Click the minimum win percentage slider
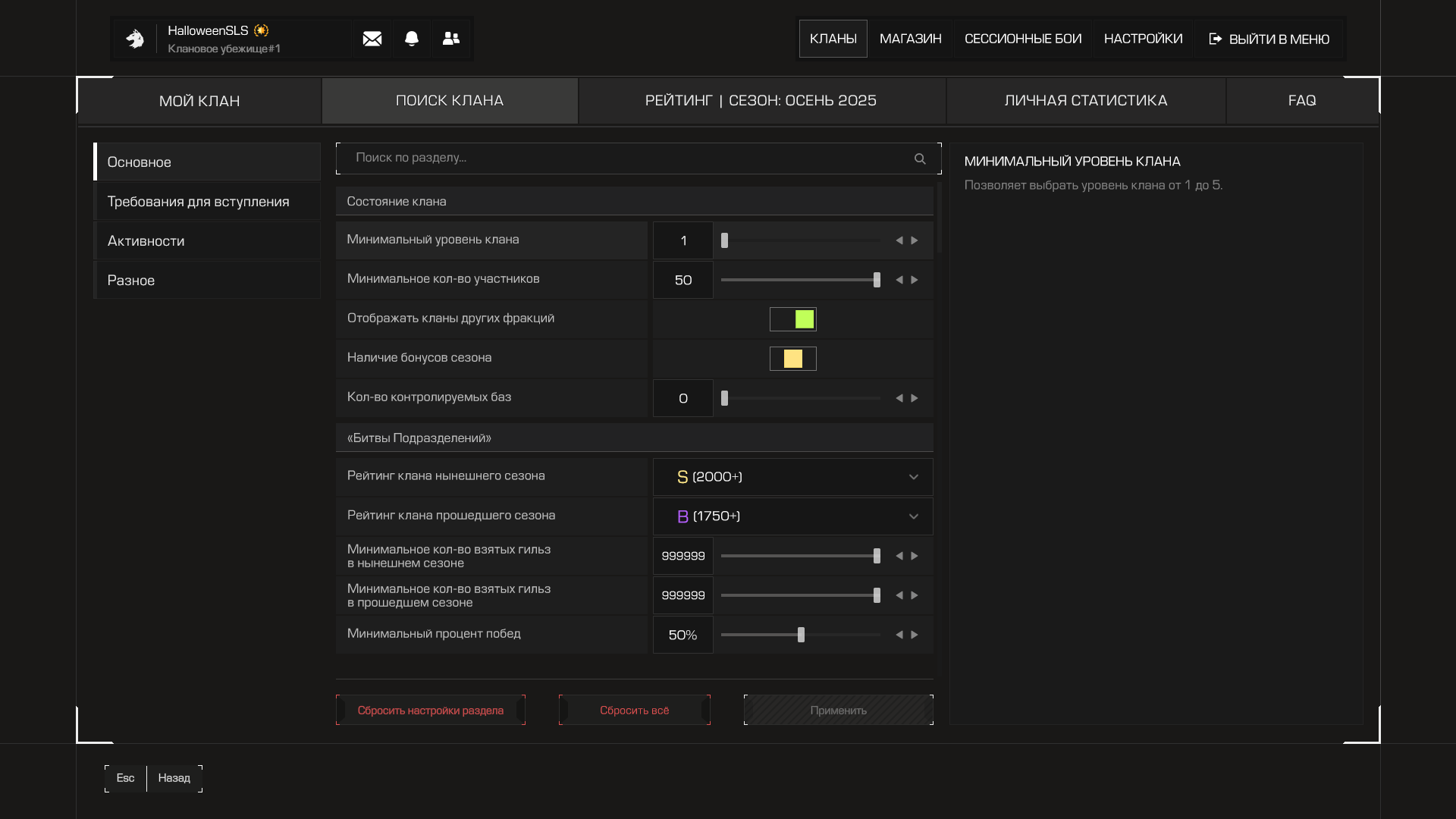 [801, 635]
